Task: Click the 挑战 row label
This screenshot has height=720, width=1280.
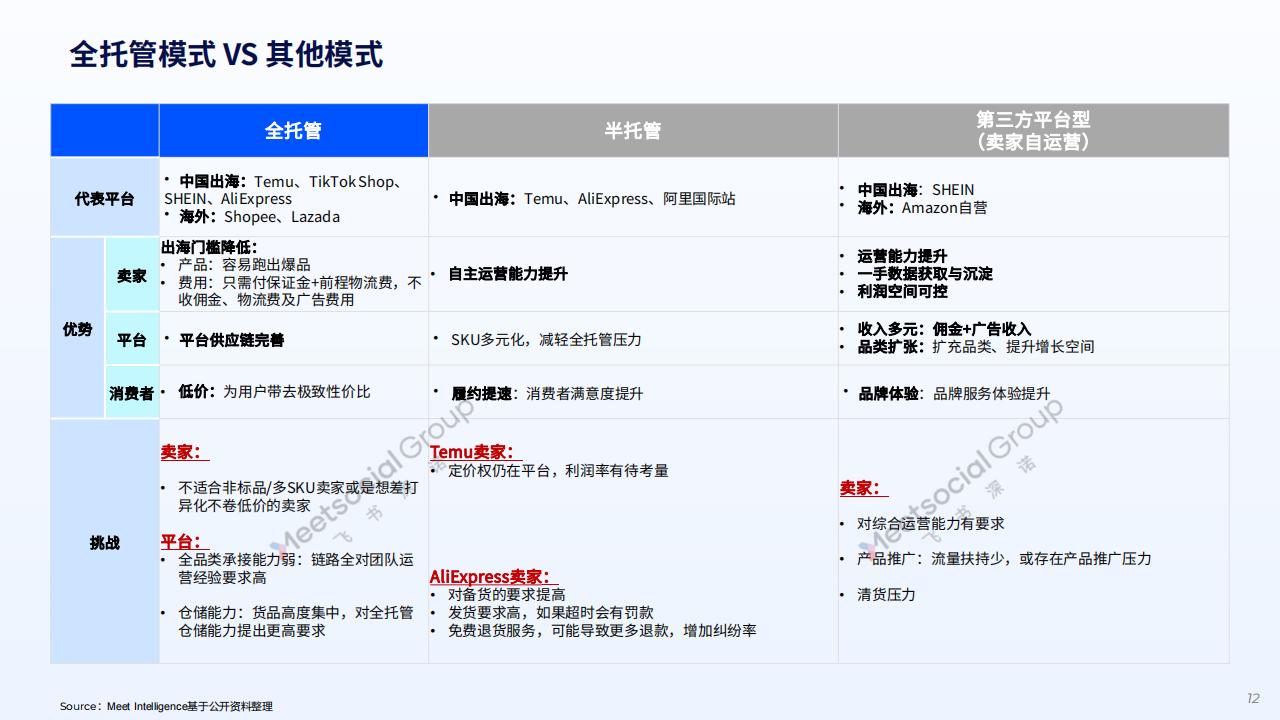Action: pos(105,543)
